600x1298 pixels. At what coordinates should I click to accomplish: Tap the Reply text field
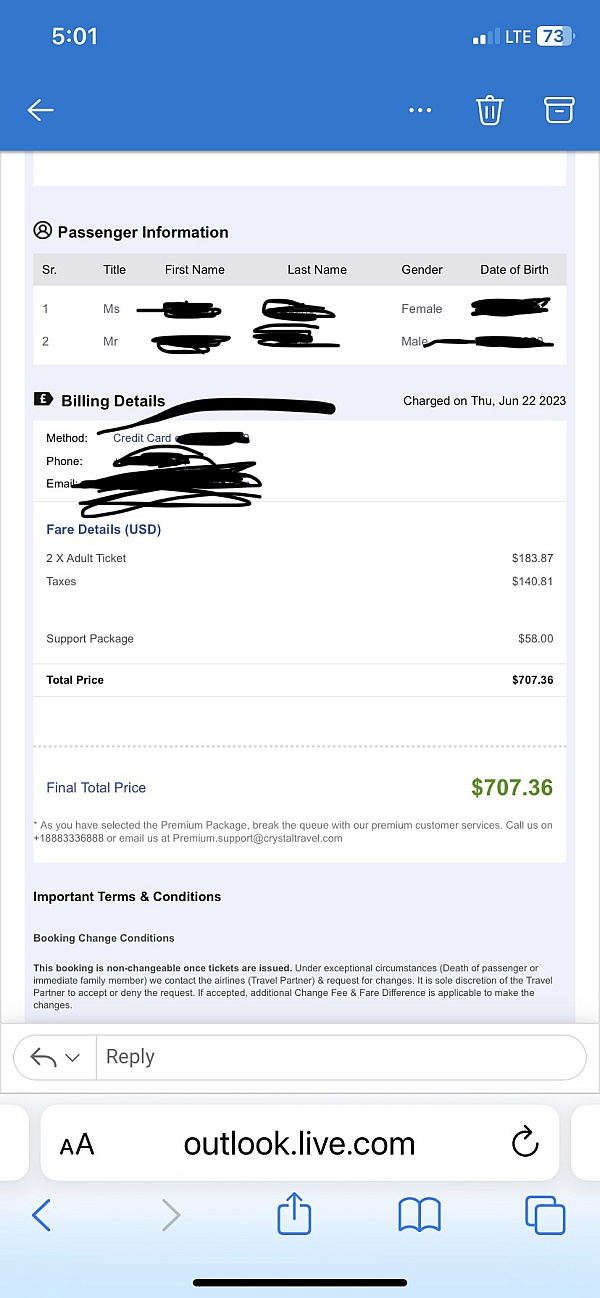point(340,1057)
